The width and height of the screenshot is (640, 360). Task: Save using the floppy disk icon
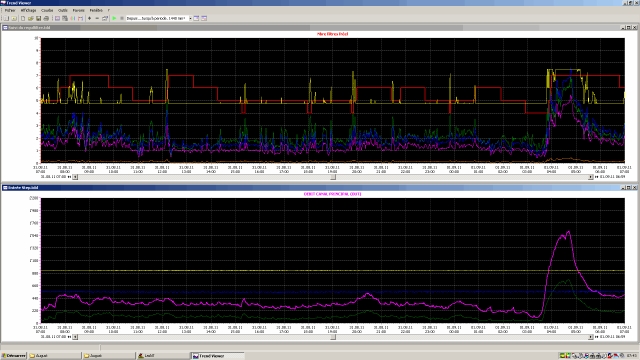click(x=38, y=18)
